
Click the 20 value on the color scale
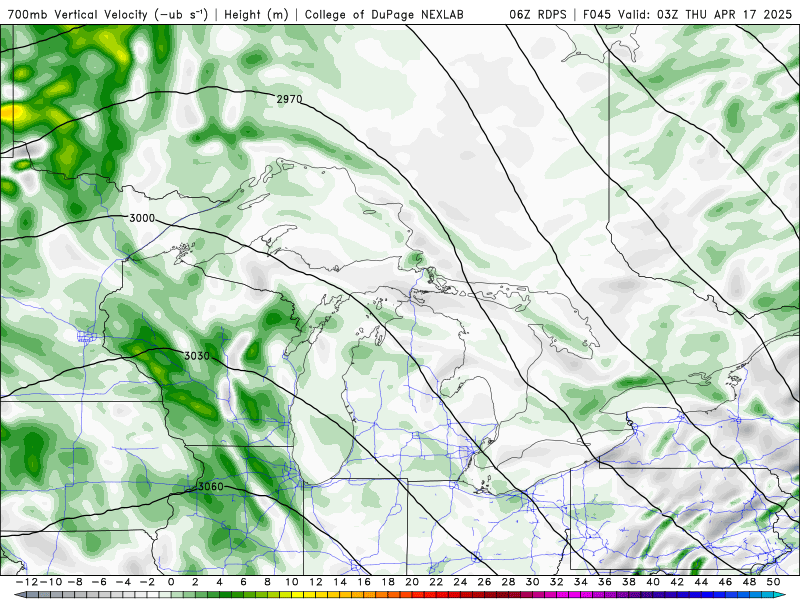[x=412, y=582]
